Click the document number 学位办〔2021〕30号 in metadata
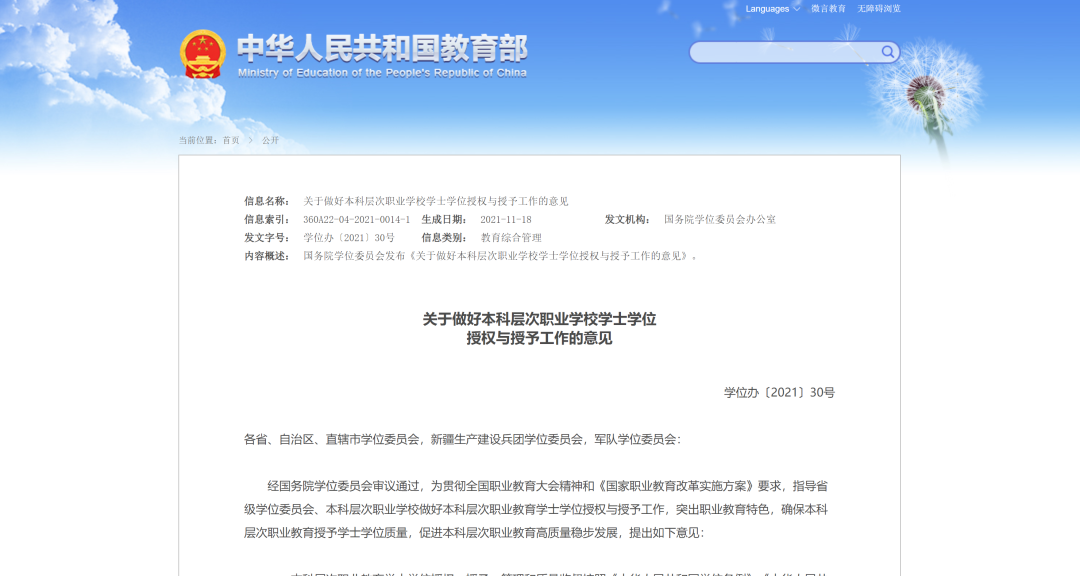The image size is (1080, 576). [x=349, y=238]
